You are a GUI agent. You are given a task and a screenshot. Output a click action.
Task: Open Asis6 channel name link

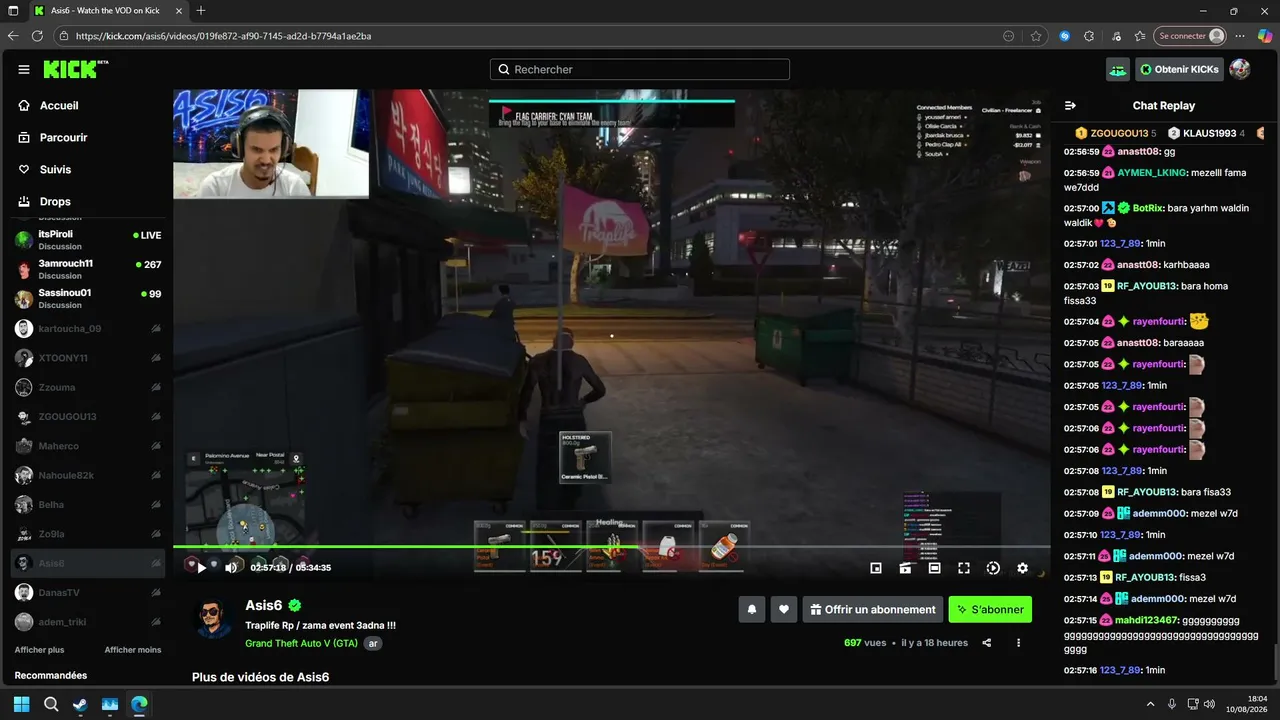pyautogui.click(x=264, y=605)
